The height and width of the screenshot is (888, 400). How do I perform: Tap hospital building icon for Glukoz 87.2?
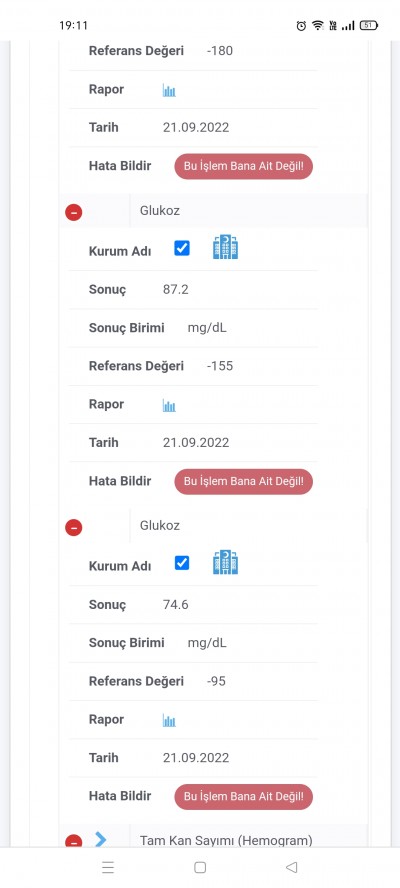click(225, 247)
